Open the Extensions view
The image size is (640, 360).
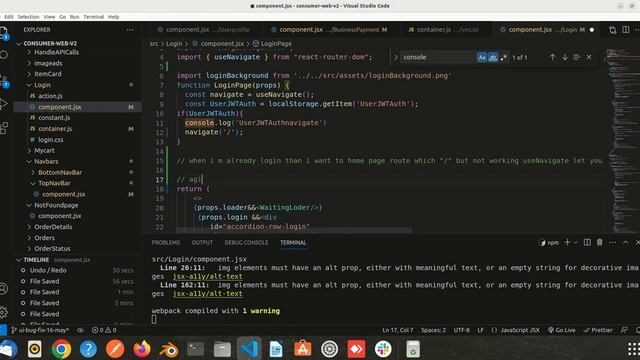pos(4,128)
